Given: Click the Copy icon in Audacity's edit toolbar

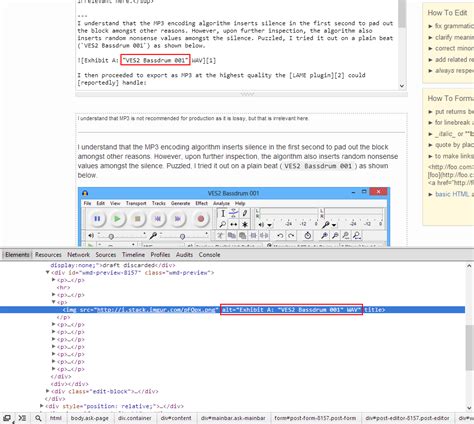Looking at the screenshot, I should click(x=231, y=236).
